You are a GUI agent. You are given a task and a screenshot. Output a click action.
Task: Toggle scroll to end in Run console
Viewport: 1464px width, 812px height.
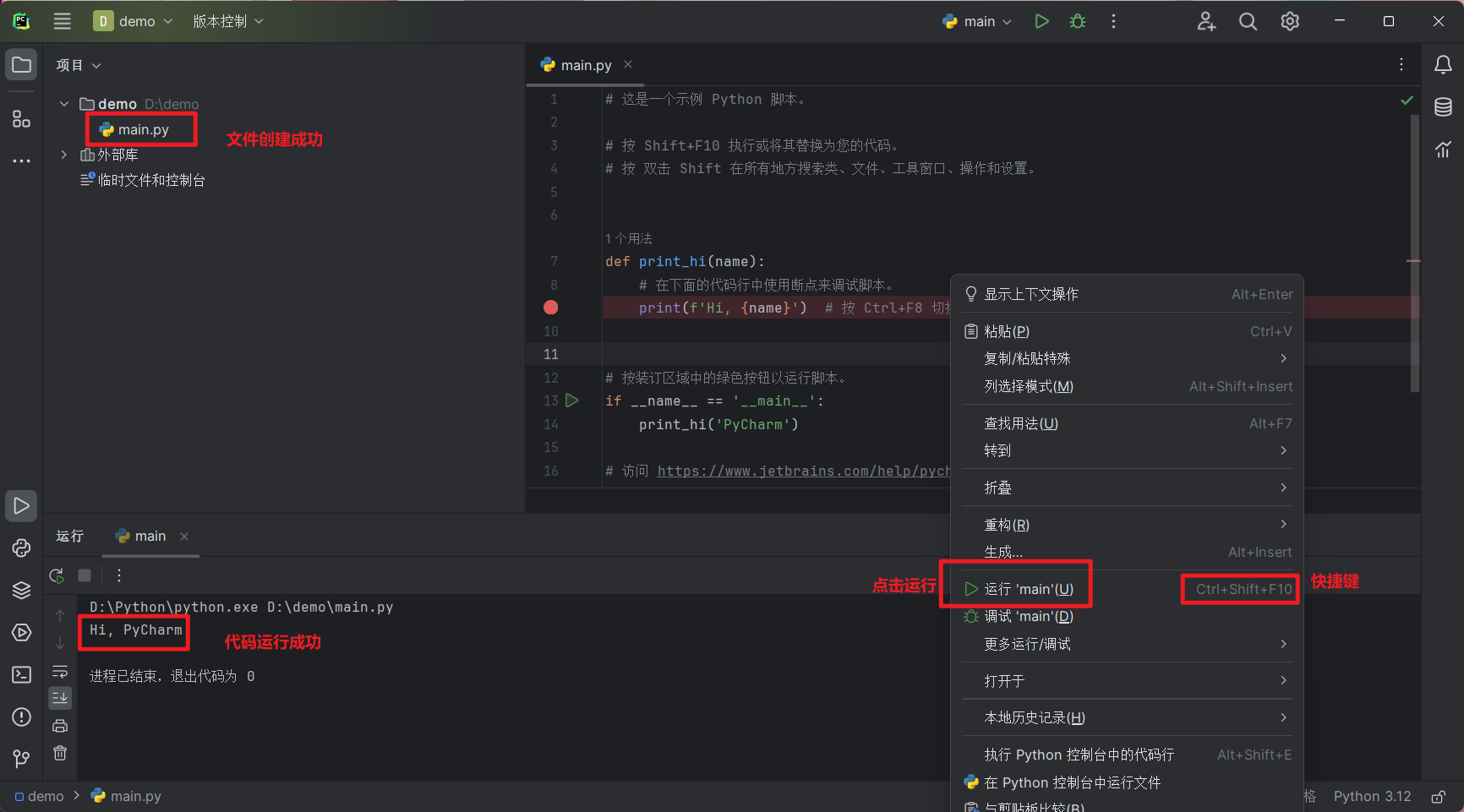[x=60, y=698]
